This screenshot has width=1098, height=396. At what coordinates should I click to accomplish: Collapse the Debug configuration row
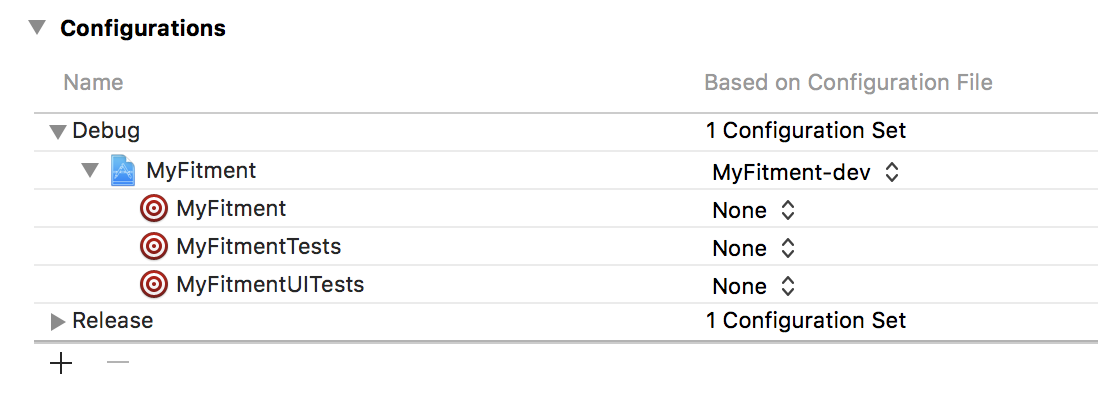coord(57,132)
